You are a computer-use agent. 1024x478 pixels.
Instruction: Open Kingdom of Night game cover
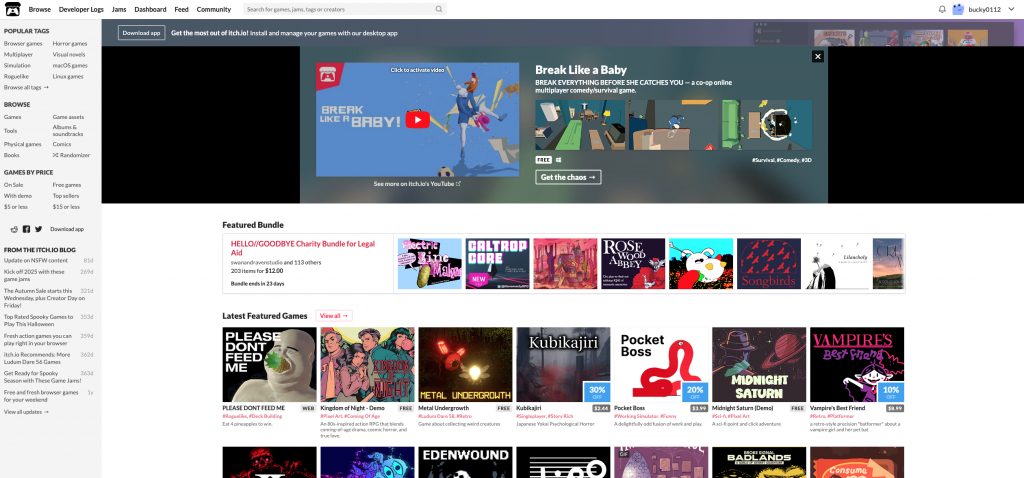[368, 364]
